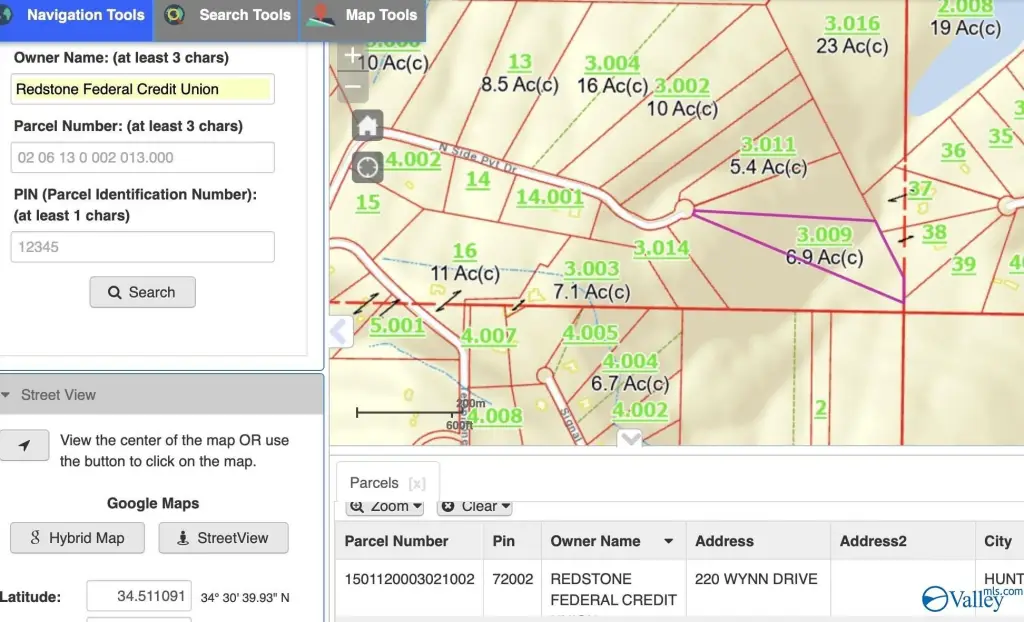
Task: Click parcel label 3.003 on map
Action: tap(591, 269)
